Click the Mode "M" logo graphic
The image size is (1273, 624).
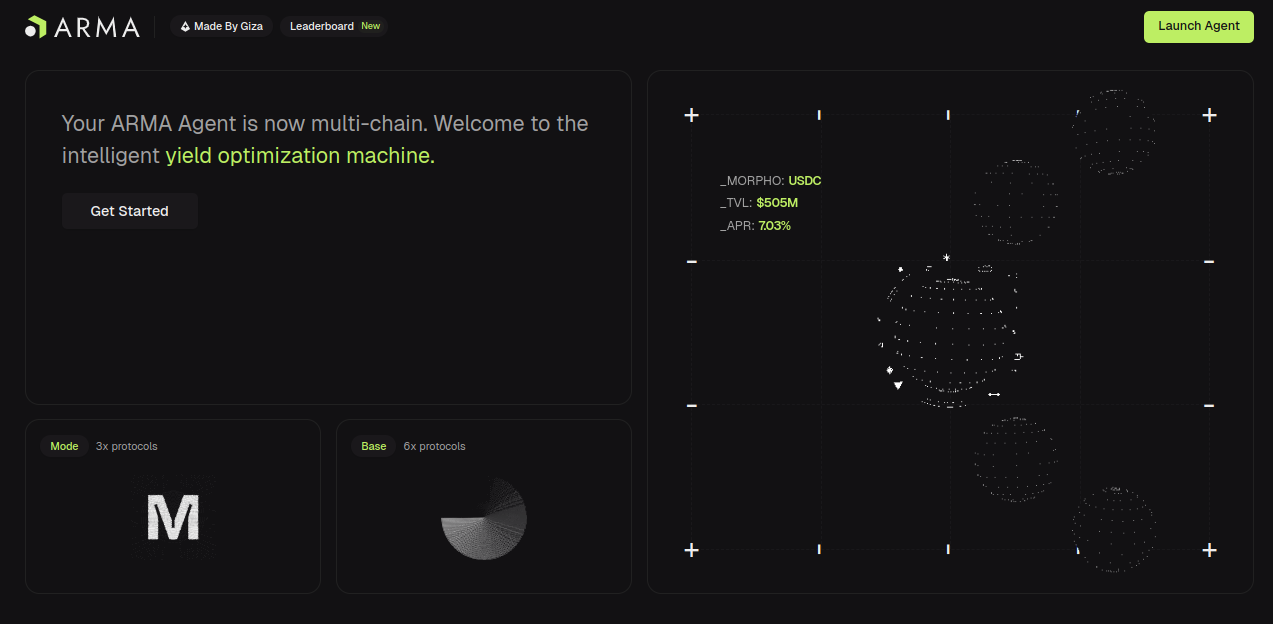coord(173,517)
